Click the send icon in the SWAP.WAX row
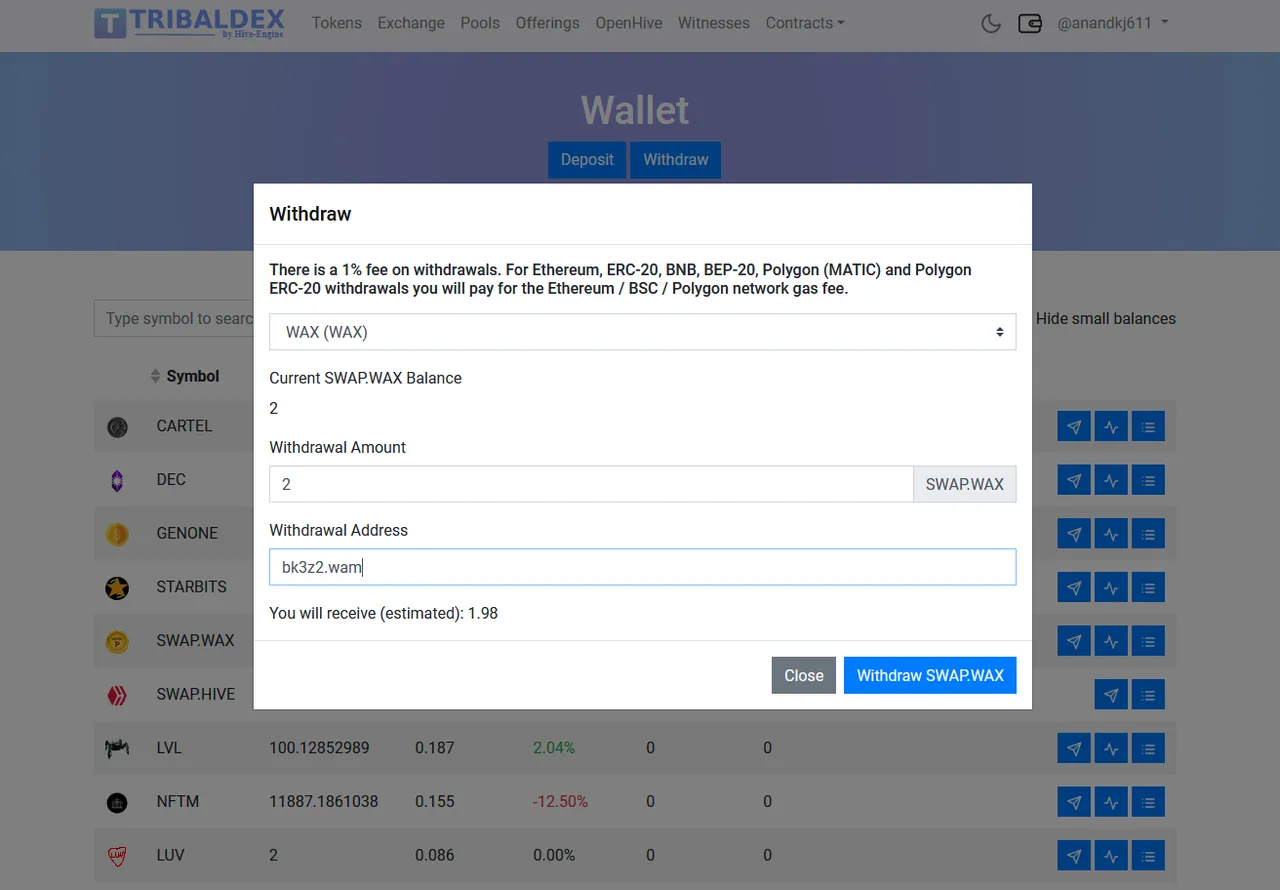 point(1074,641)
